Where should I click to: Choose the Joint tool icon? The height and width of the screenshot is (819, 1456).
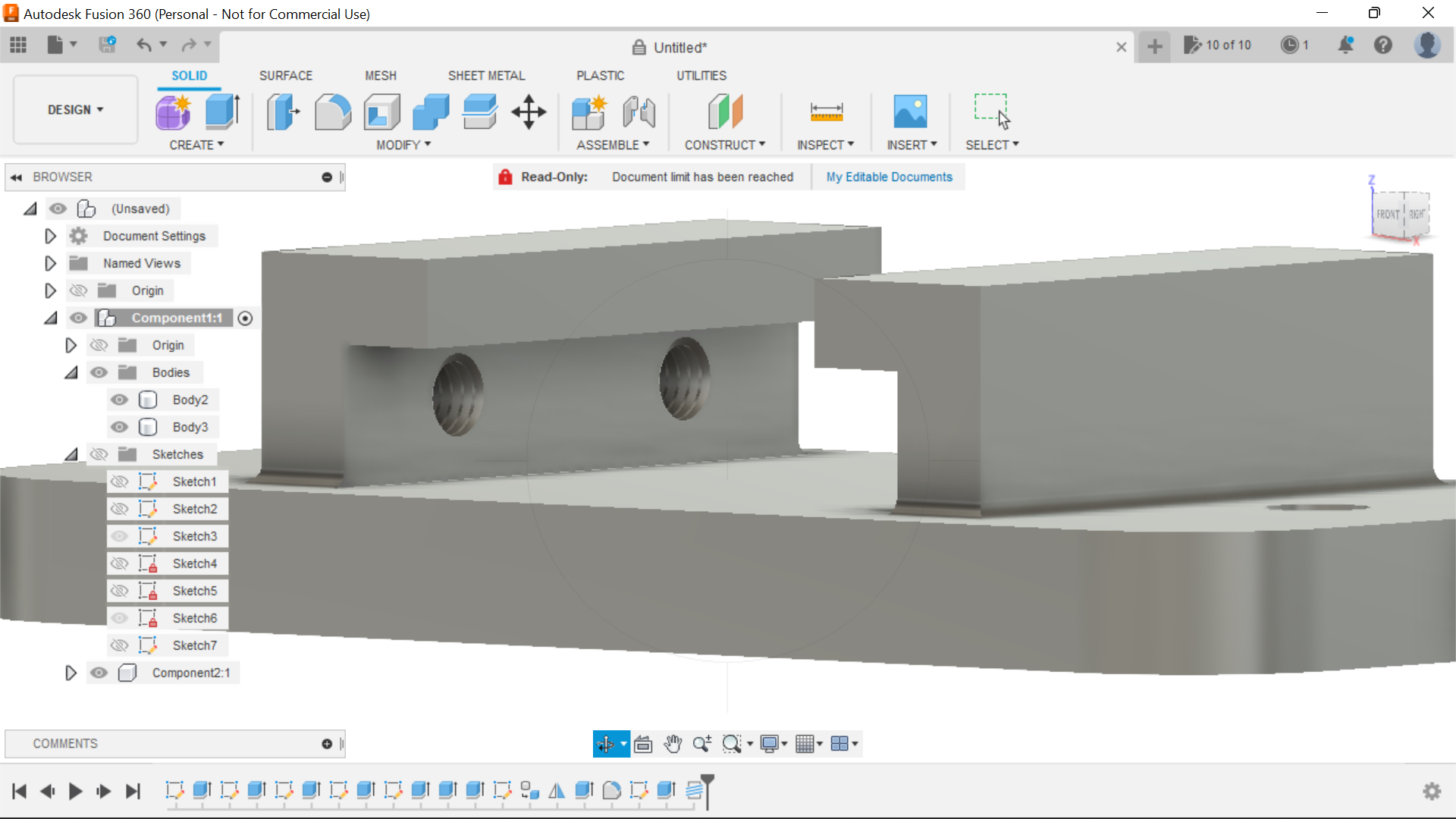[x=639, y=112]
